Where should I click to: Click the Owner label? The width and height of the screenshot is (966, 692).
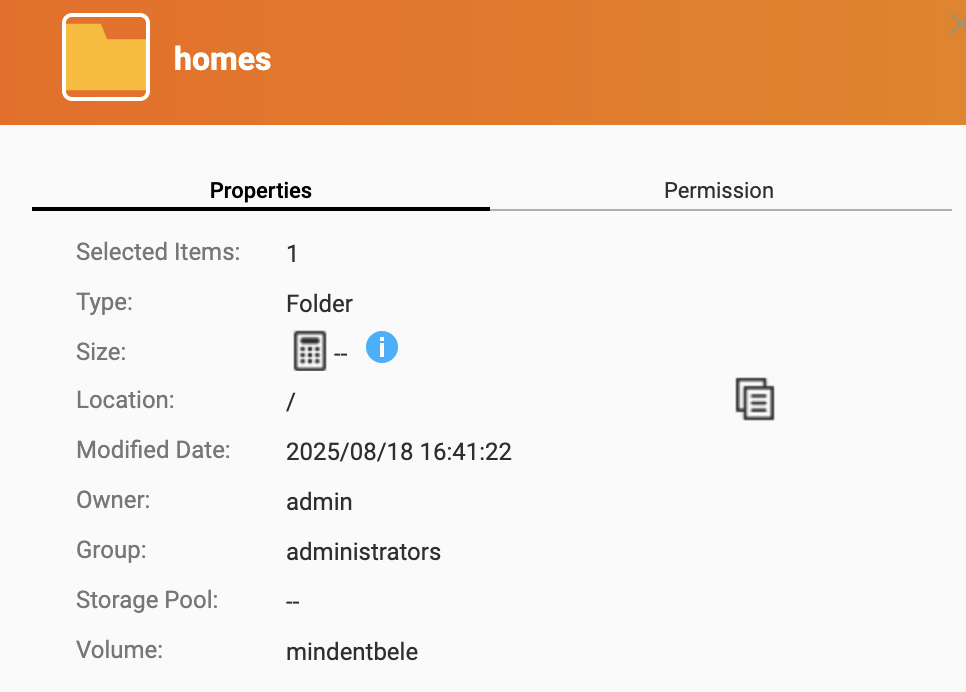click(x=113, y=500)
